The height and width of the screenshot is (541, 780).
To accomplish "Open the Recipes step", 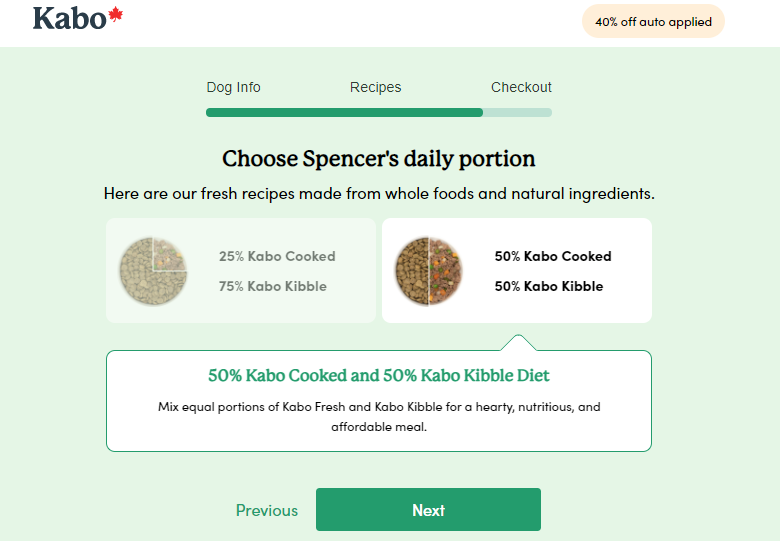I will coord(375,87).
